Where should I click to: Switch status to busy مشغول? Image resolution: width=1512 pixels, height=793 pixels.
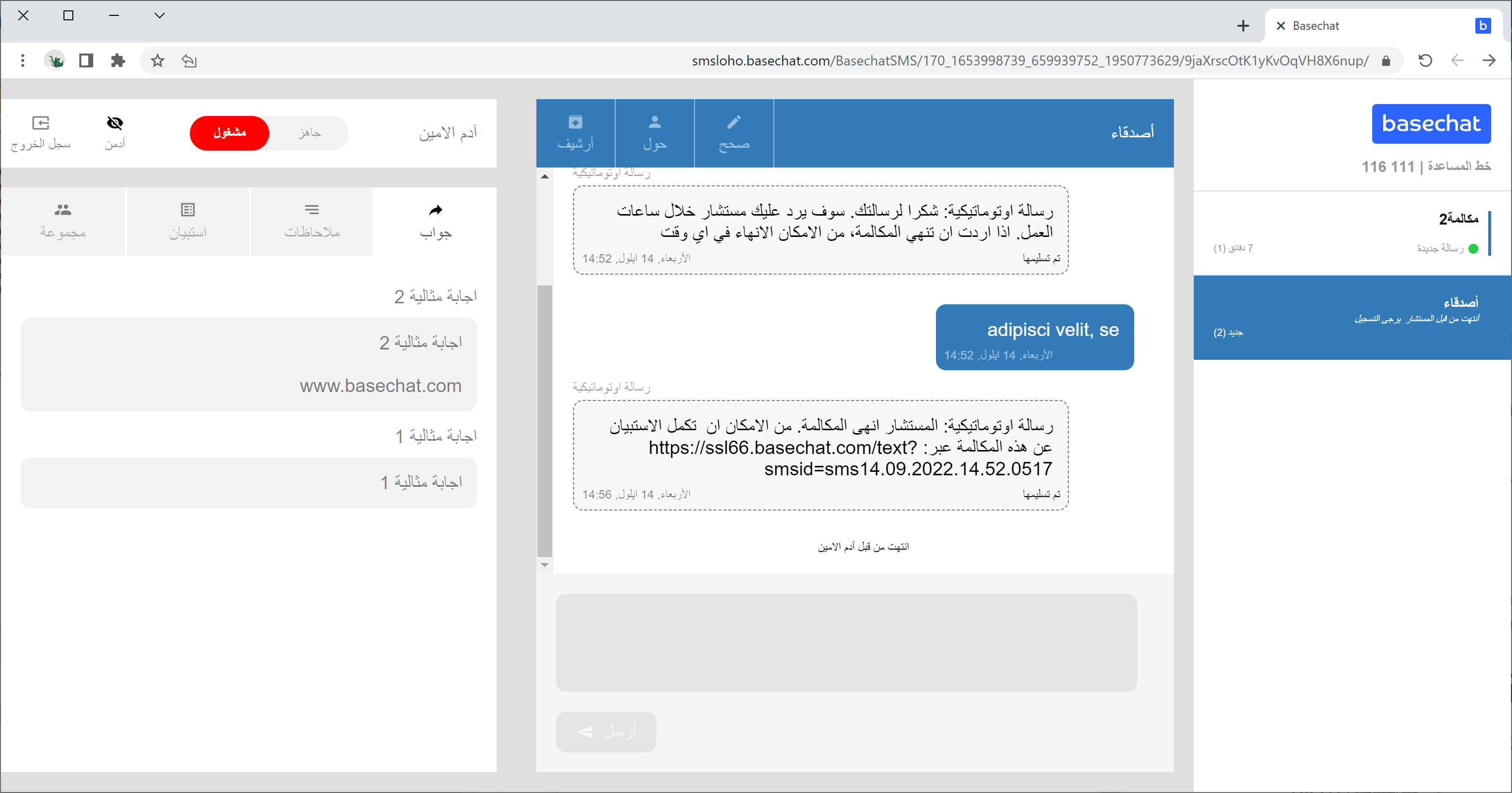230,133
